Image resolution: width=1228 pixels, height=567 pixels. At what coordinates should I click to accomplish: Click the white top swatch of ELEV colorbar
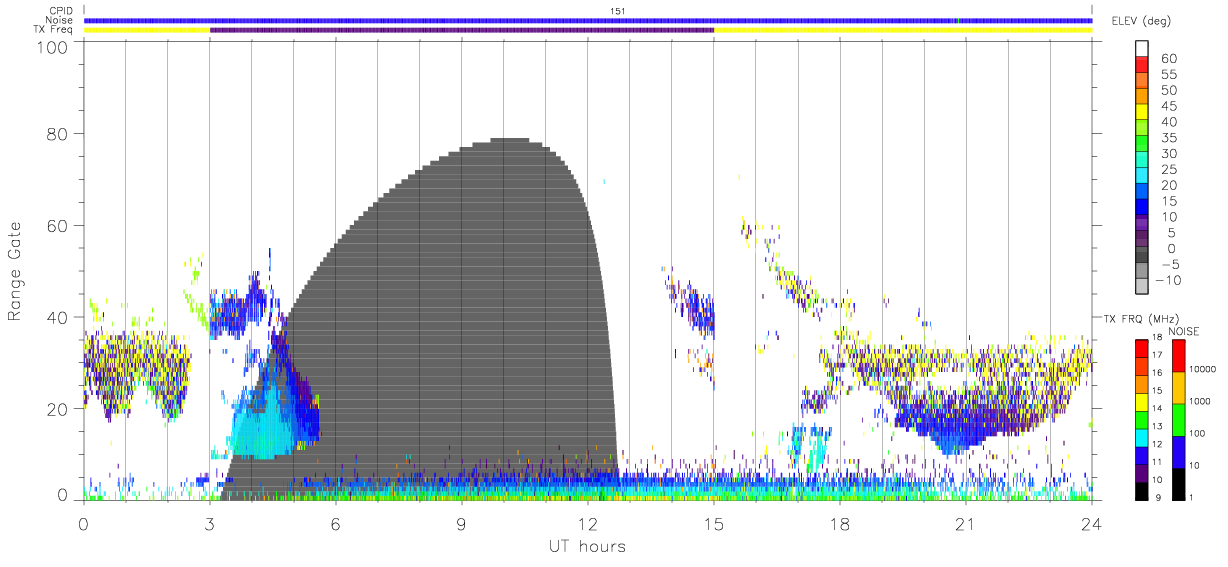click(x=1141, y=48)
